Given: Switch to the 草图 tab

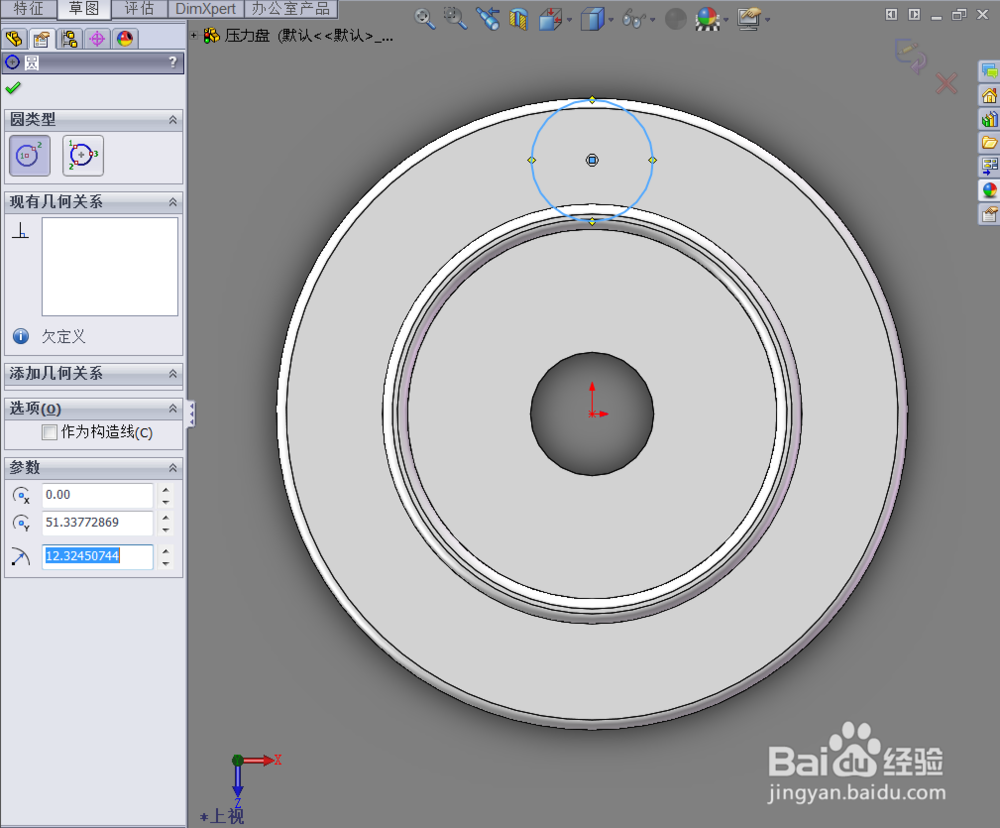Looking at the screenshot, I should click(84, 9).
